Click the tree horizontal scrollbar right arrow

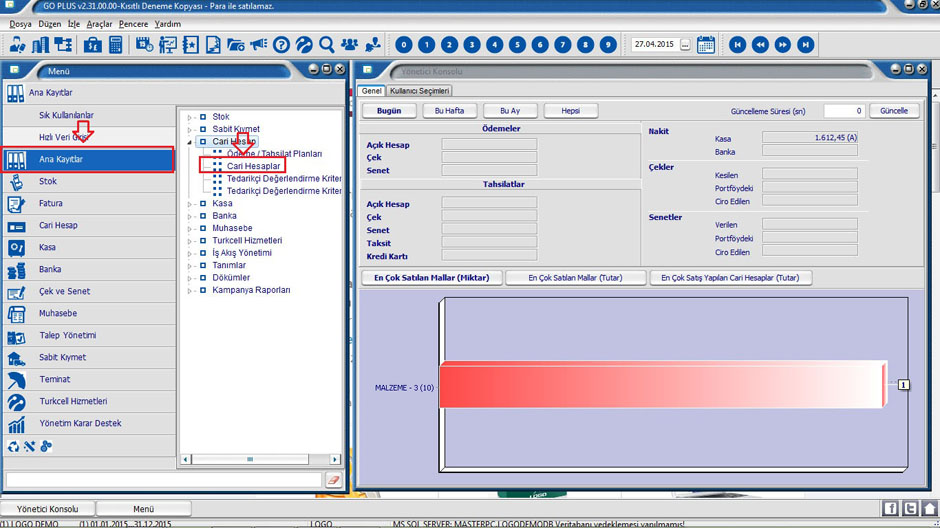click(335, 460)
